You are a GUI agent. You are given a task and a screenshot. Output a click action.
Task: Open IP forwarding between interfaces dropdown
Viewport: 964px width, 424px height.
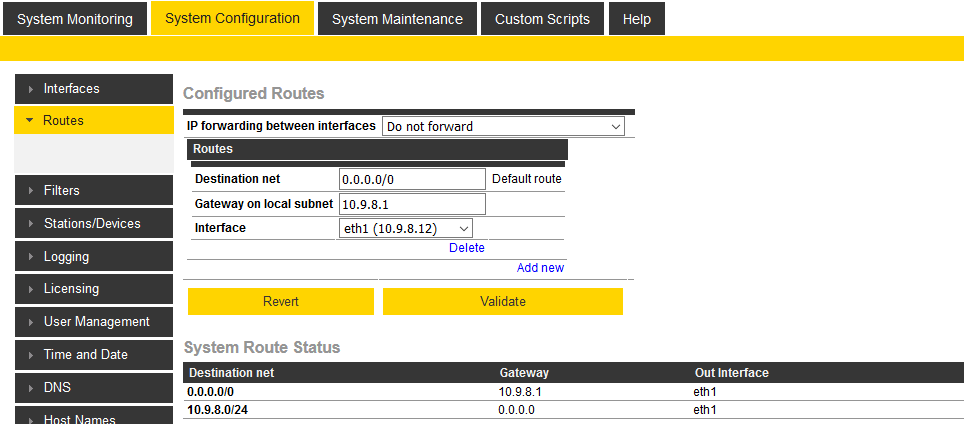tap(503, 127)
